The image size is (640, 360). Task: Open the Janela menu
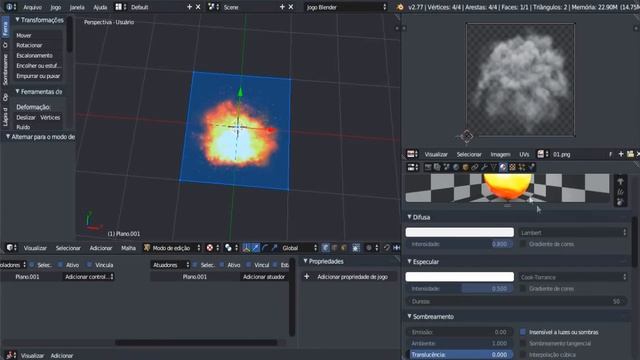pos(77,7)
